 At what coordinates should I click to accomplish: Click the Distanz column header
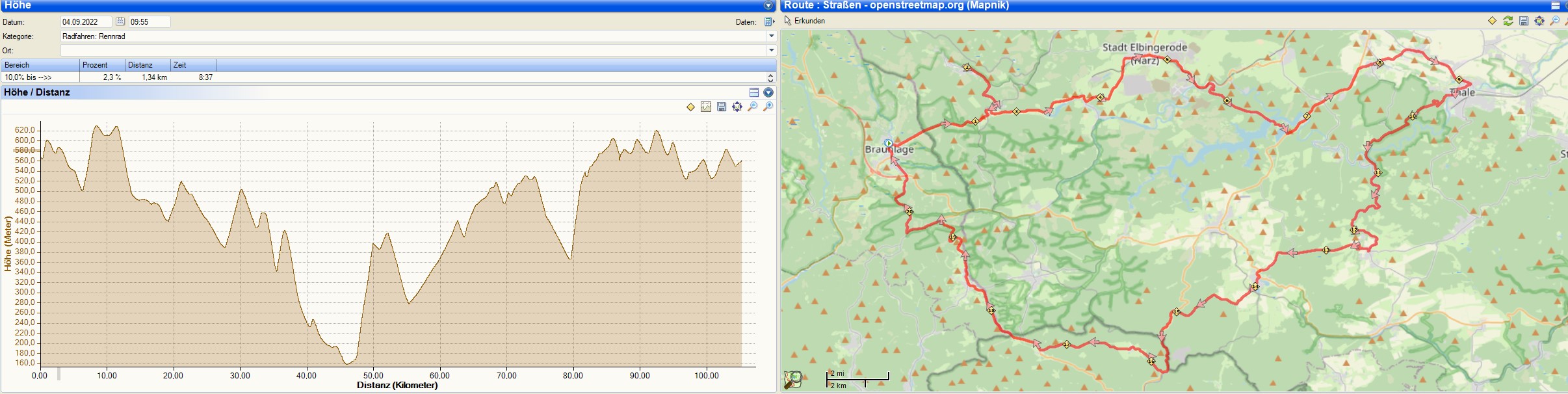pyautogui.click(x=148, y=65)
